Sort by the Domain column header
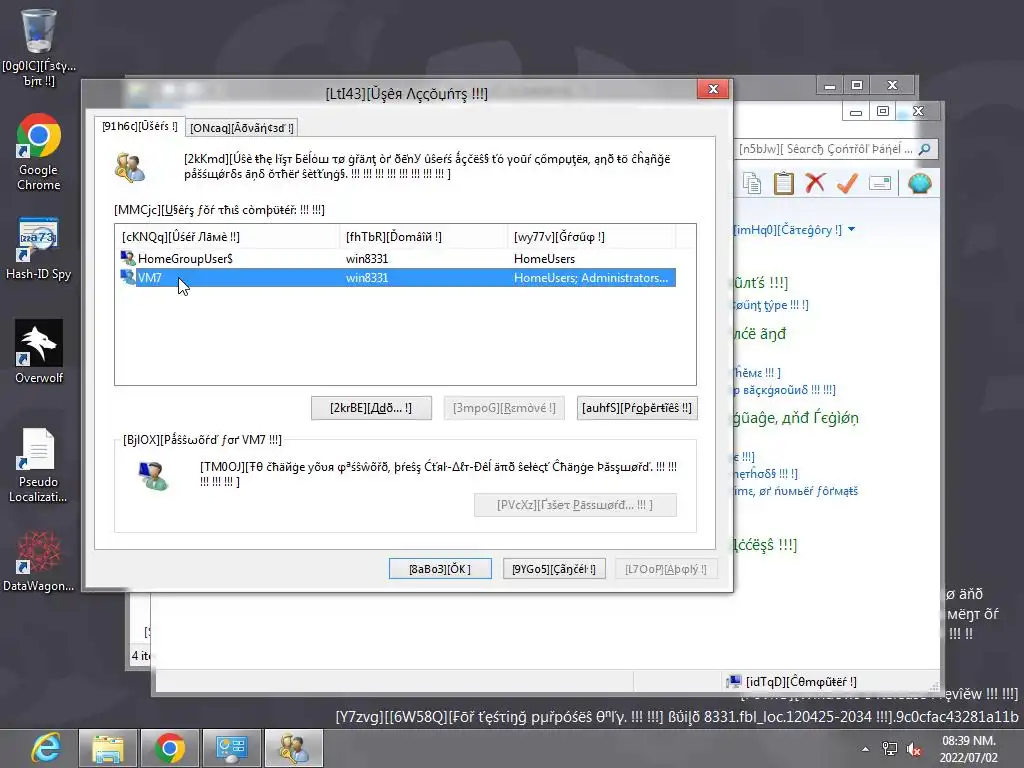Viewport: 1024px width, 768px height. coord(423,236)
